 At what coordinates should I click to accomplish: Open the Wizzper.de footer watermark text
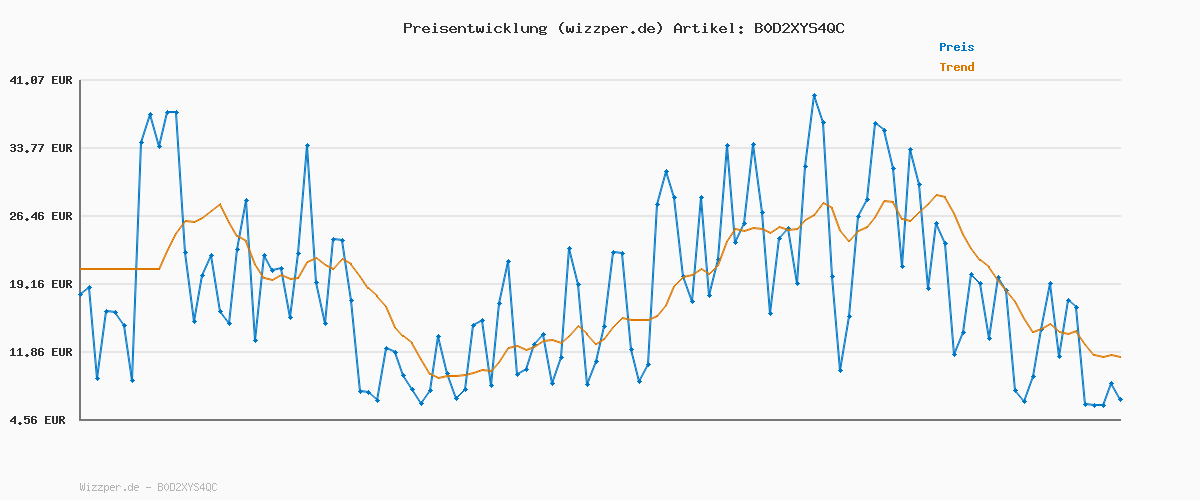[x=148, y=487]
